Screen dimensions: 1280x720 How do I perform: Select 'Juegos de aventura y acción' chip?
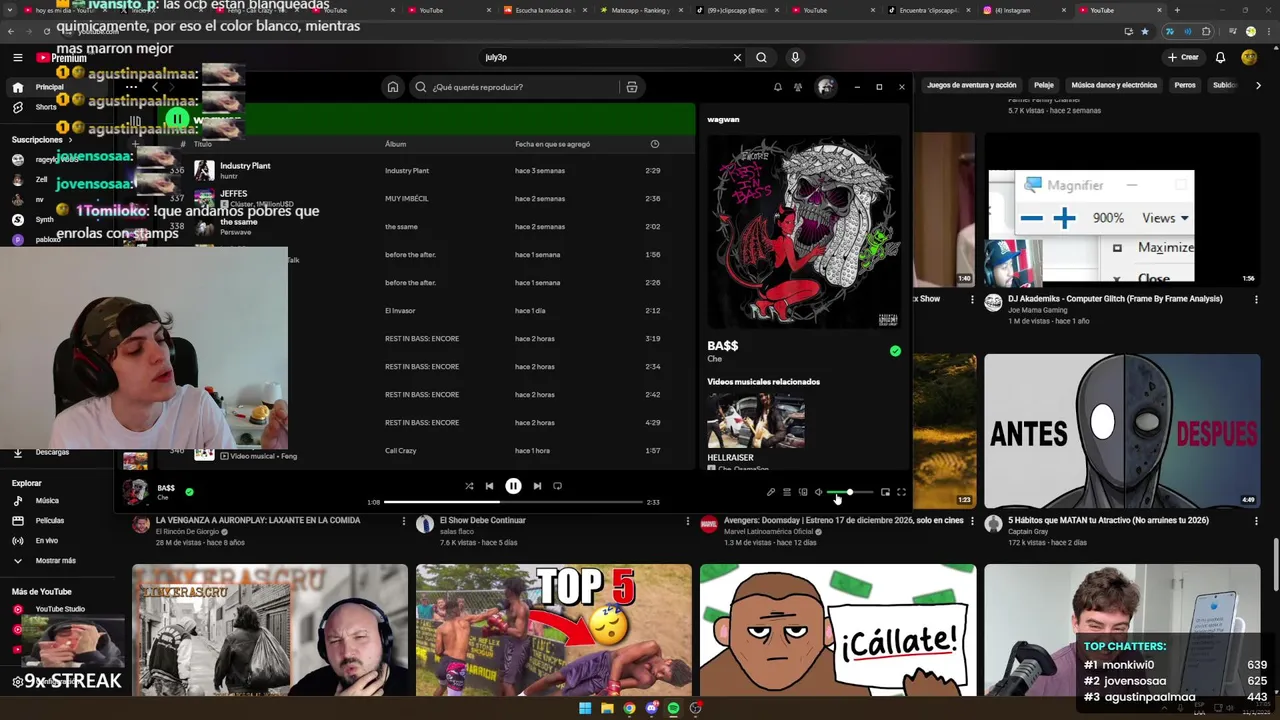point(971,85)
